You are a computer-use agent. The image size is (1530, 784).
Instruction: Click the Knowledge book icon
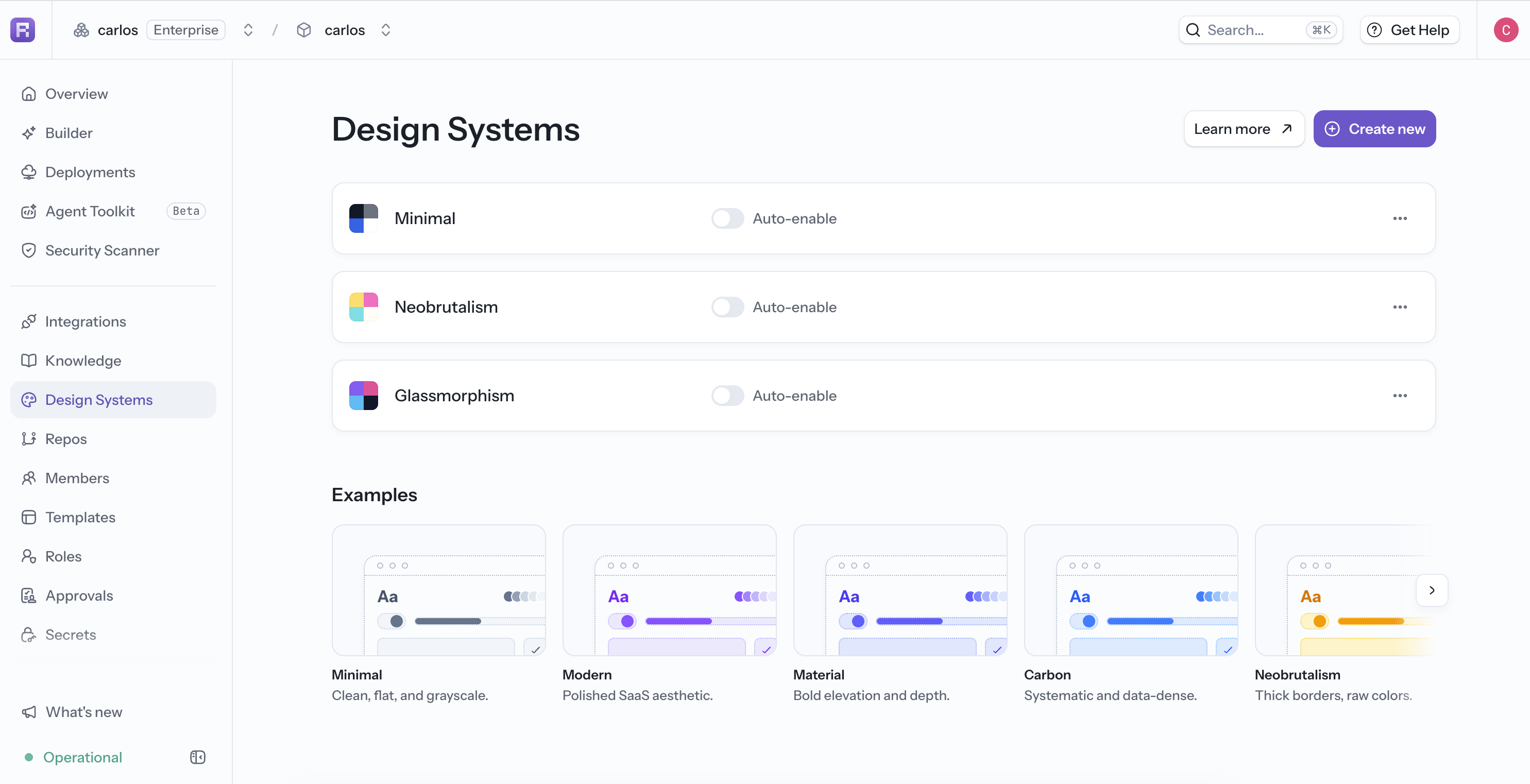pos(28,361)
